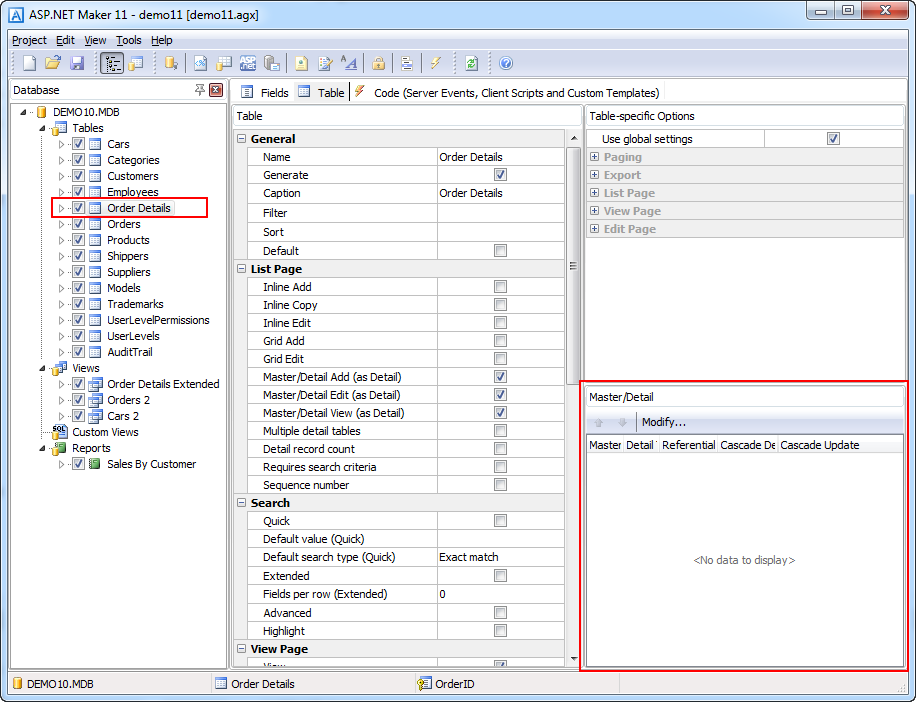This screenshot has width=916, height=702.
Task: Collapse the General property group
Action: click(x=241, y=138)
